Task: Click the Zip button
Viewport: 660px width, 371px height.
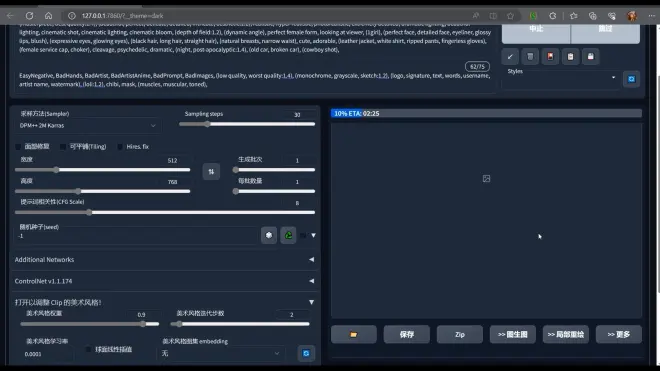Action: coord(460,334)
